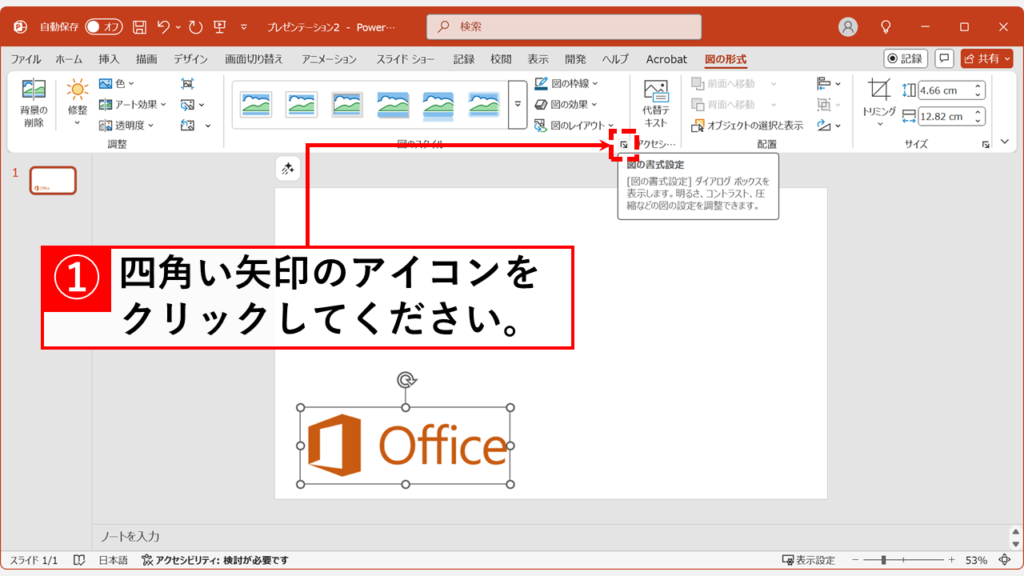Open 図の効果 (Picture Effects) menu

point(566,104)
